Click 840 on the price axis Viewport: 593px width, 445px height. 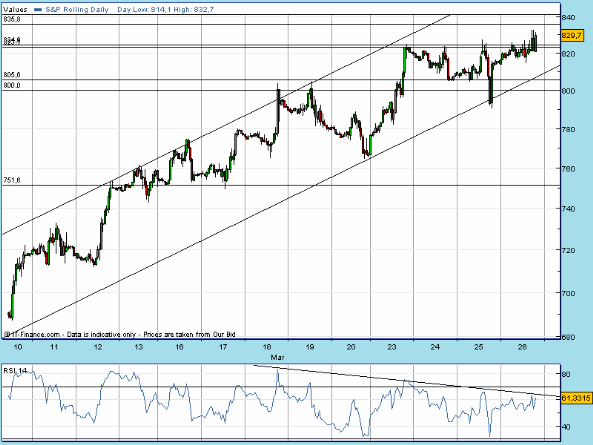pos(568,17)
